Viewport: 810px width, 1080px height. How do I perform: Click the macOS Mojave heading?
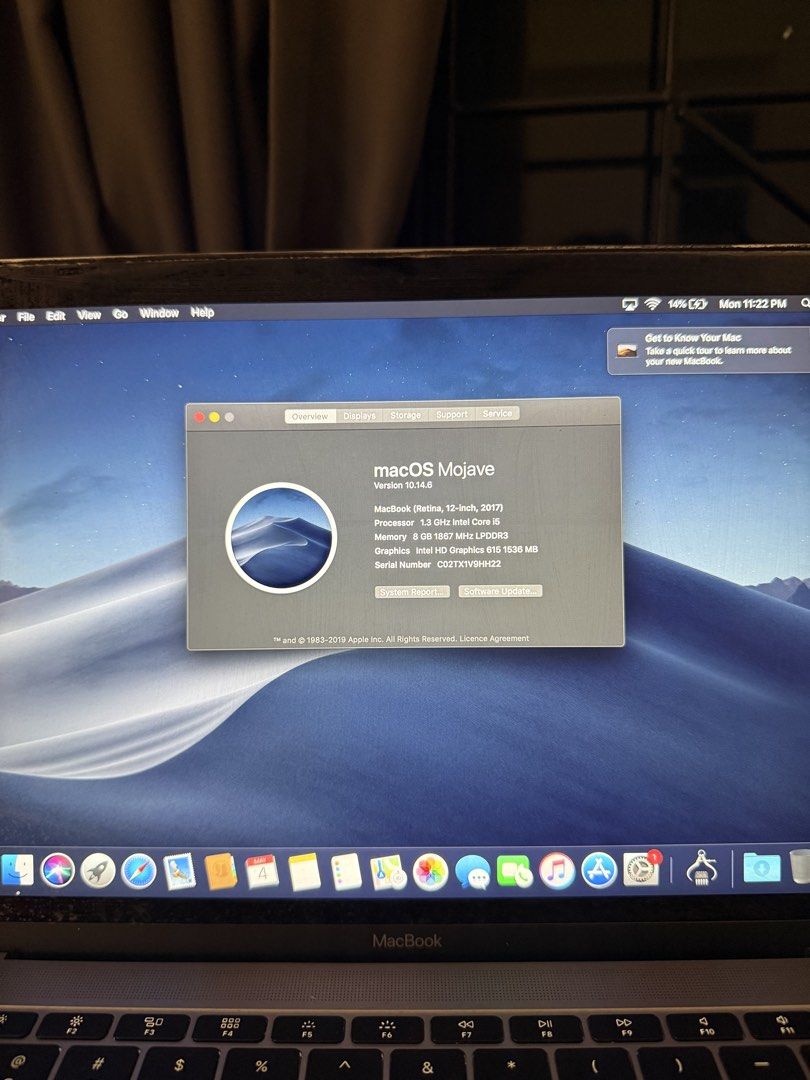(x=434, y=470)
